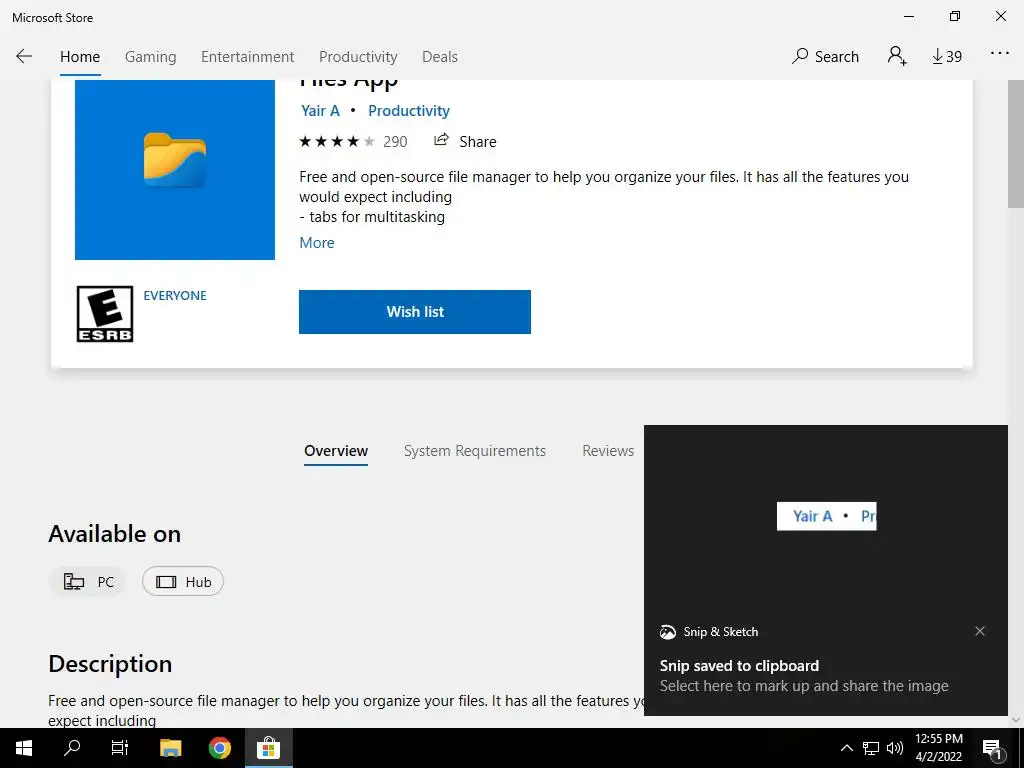Select the Overview tab

(x=336, y=451)
